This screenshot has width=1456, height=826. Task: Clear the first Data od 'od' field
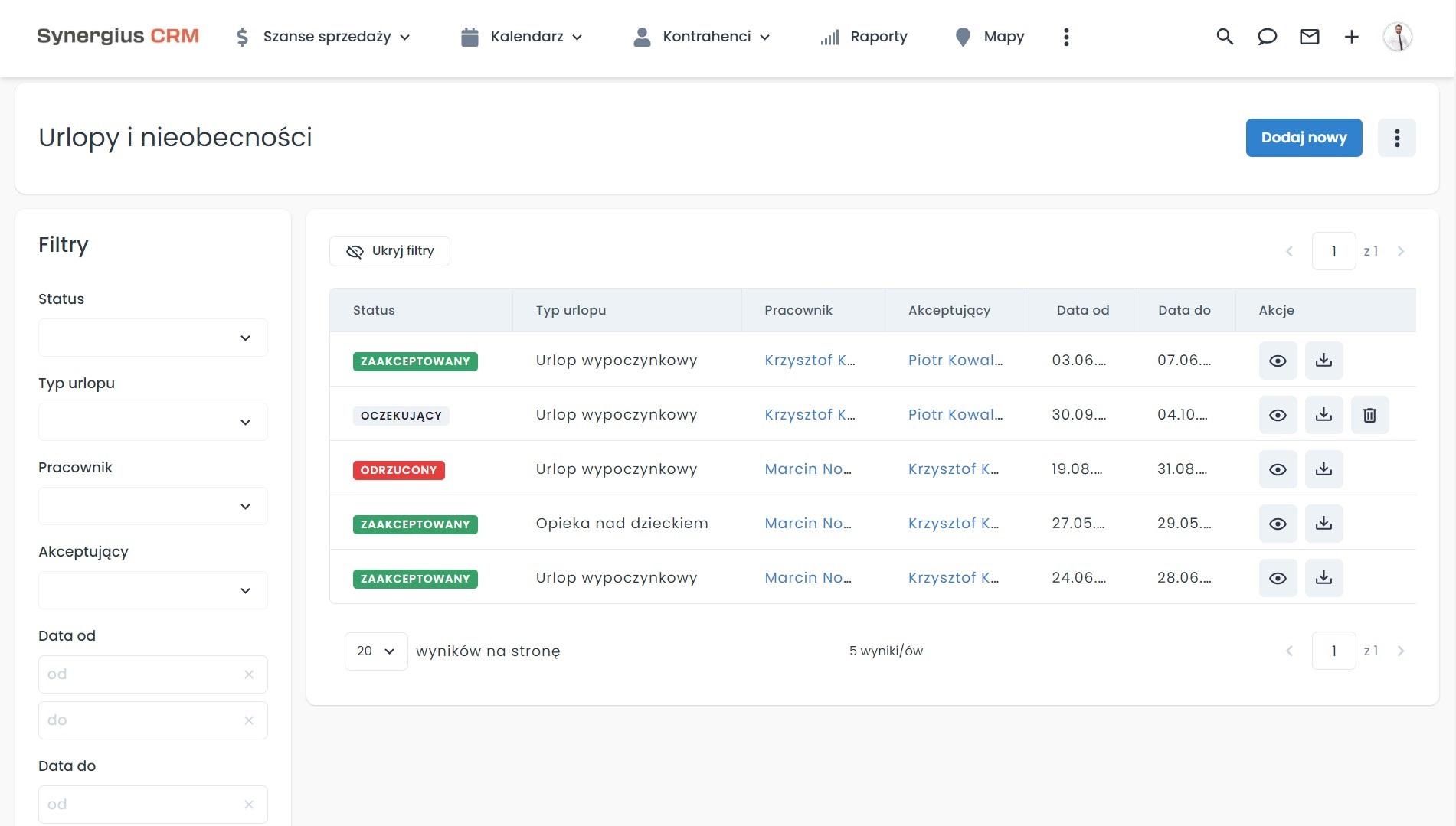click(x=249, y=674)
